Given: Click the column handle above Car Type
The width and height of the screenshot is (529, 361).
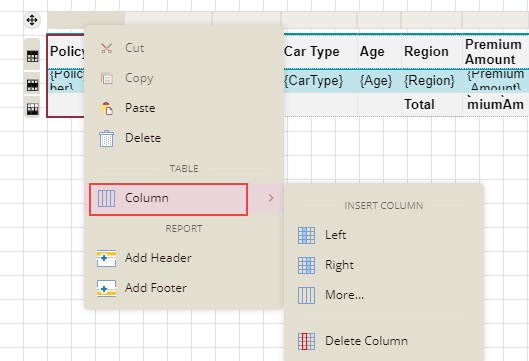Looking at the screenshot, I should (319, 20).
